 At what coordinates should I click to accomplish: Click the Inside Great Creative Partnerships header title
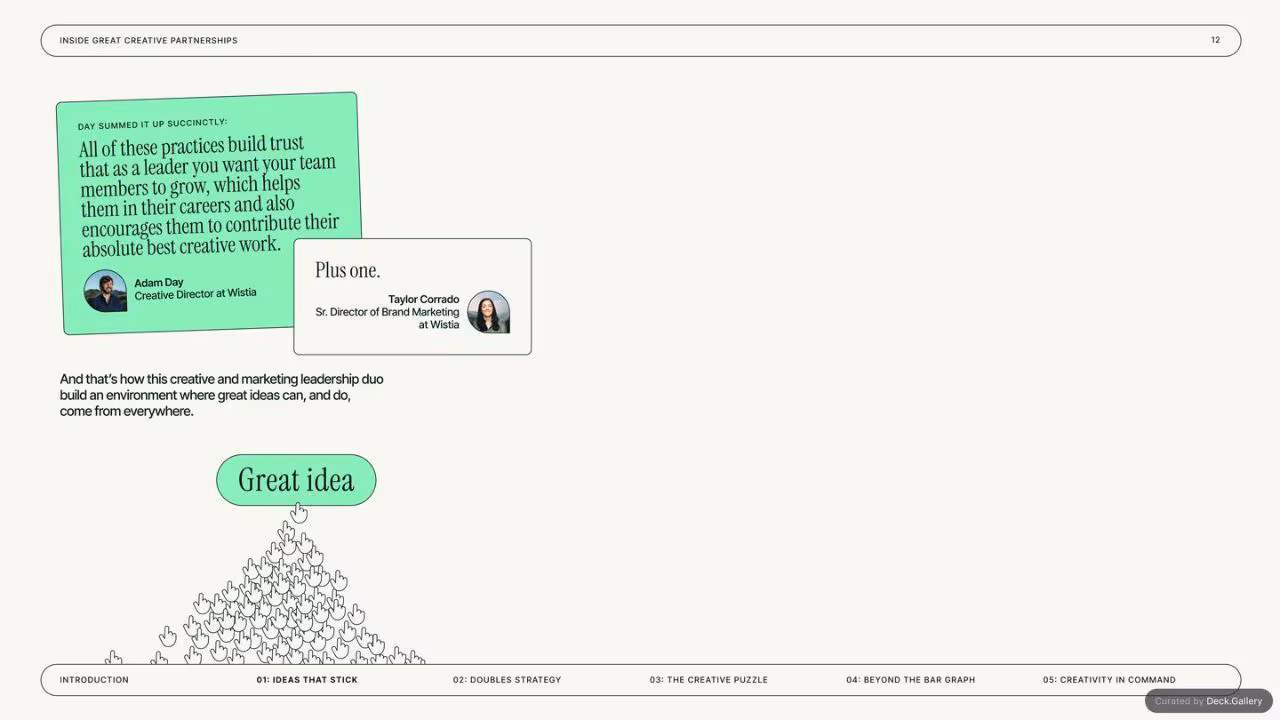pos(148,41)
